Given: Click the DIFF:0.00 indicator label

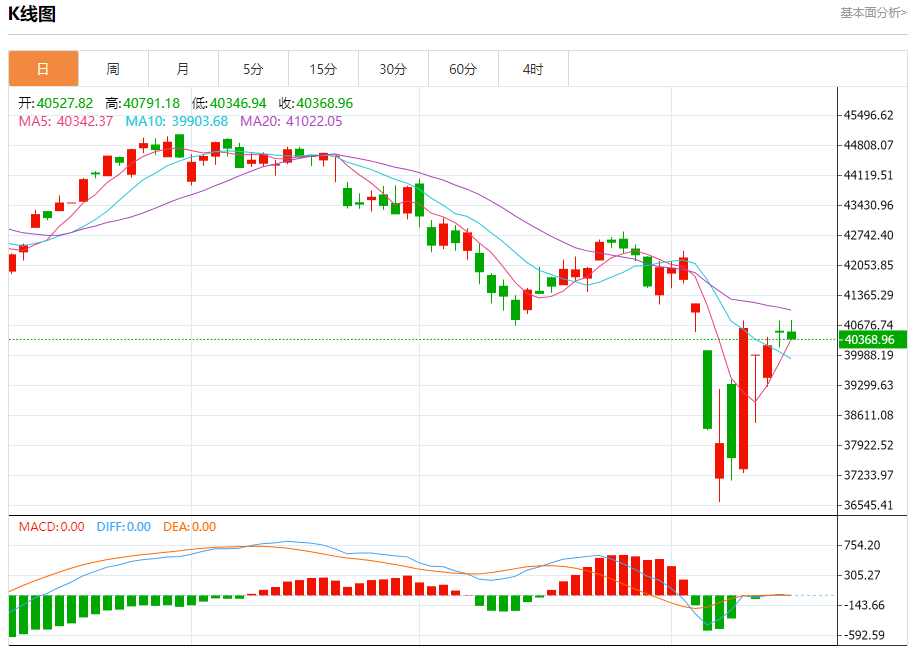Looking at the screenshot, I should pyautogui.click(x=124, y=527).
